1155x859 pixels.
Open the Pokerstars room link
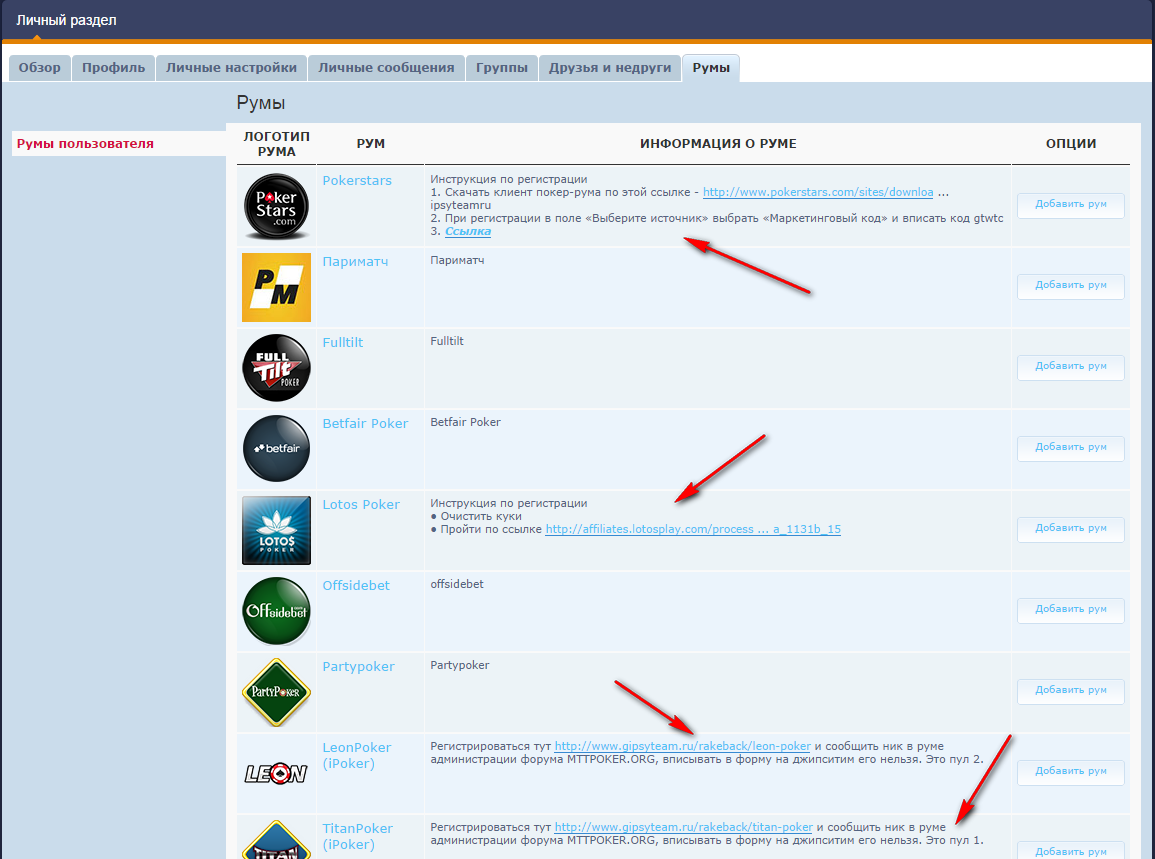point(357,180)
